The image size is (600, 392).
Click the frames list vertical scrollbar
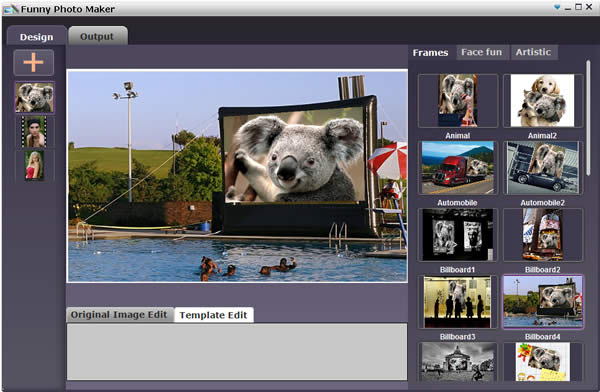pos(588,119)
